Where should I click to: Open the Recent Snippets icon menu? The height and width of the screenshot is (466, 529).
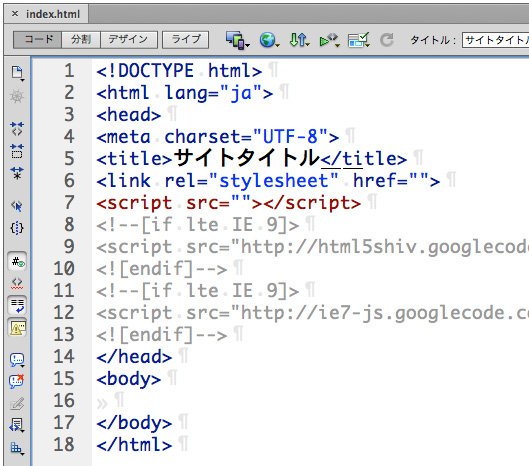[x=17, y=425]
